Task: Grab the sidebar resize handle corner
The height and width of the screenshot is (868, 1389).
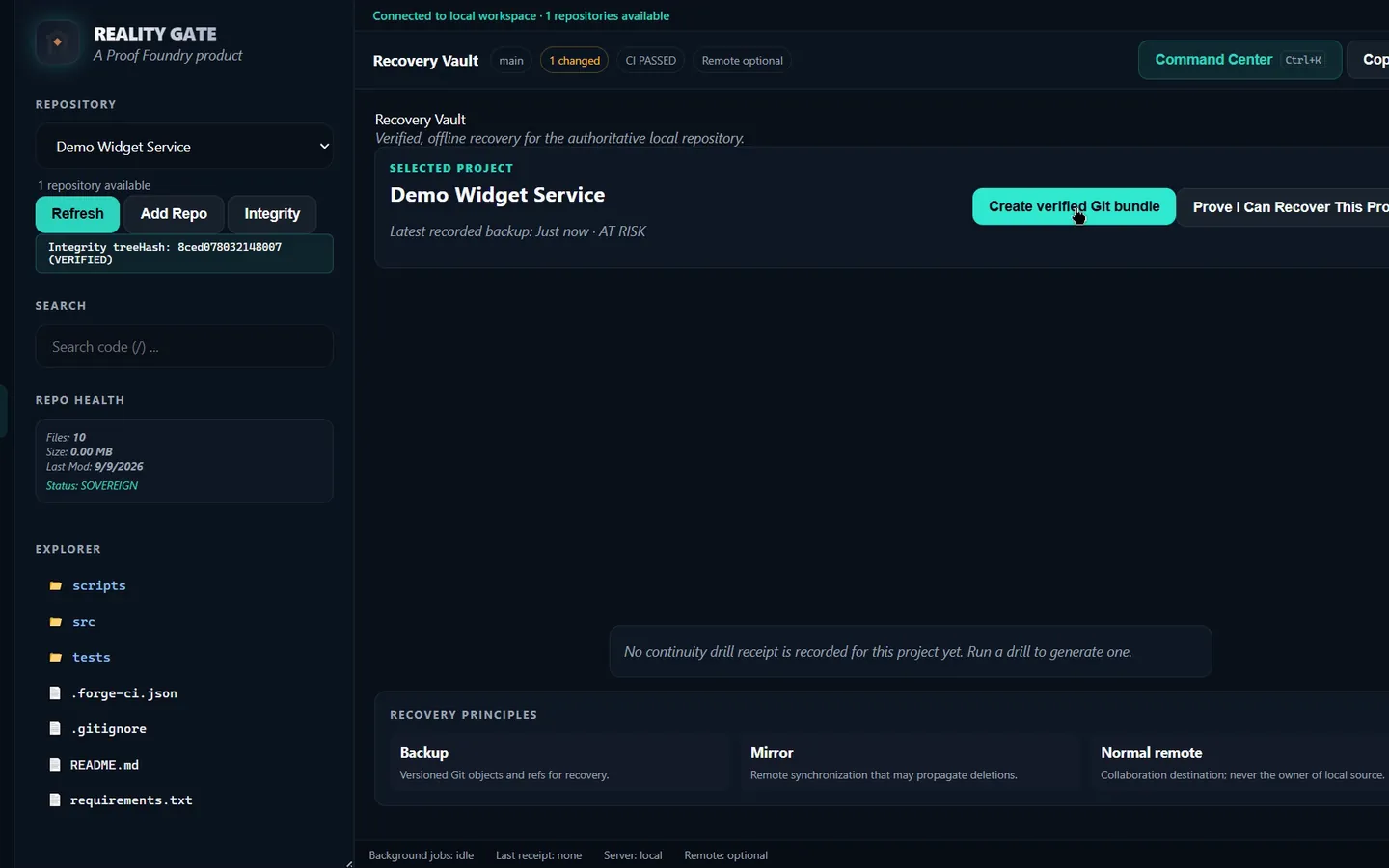Action: (349, 863)
